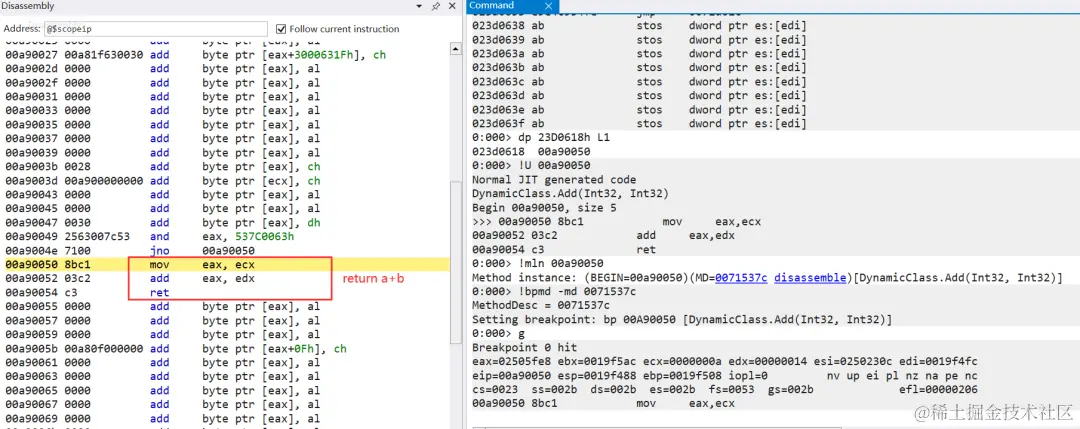1080x429 pixels.
Task: Select command line !mln 00a90050
Action: click(538, 264)
